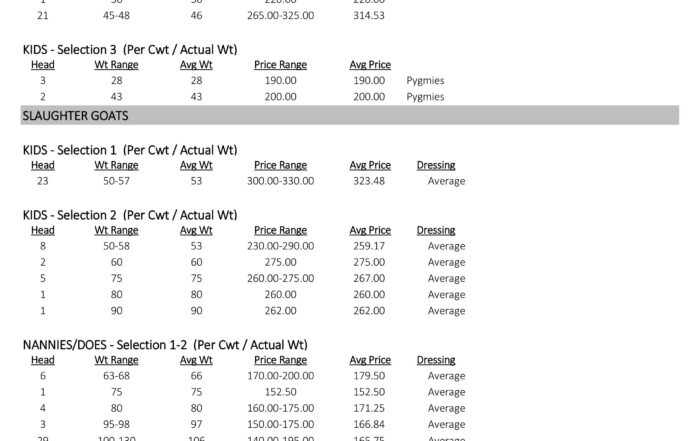Click Wt Range header in Kids Selection 2 table
The height and width of the screenshot is (441, 700).
[116, 230]
